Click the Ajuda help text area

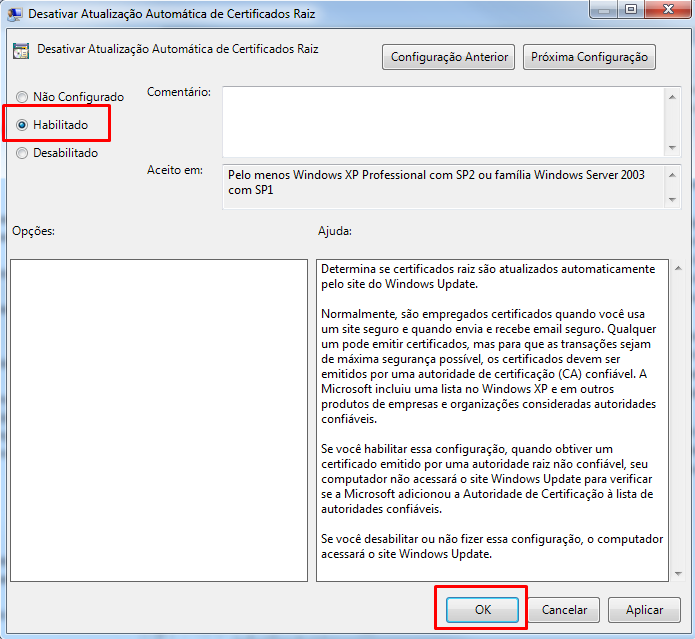(x=488, y=420)
